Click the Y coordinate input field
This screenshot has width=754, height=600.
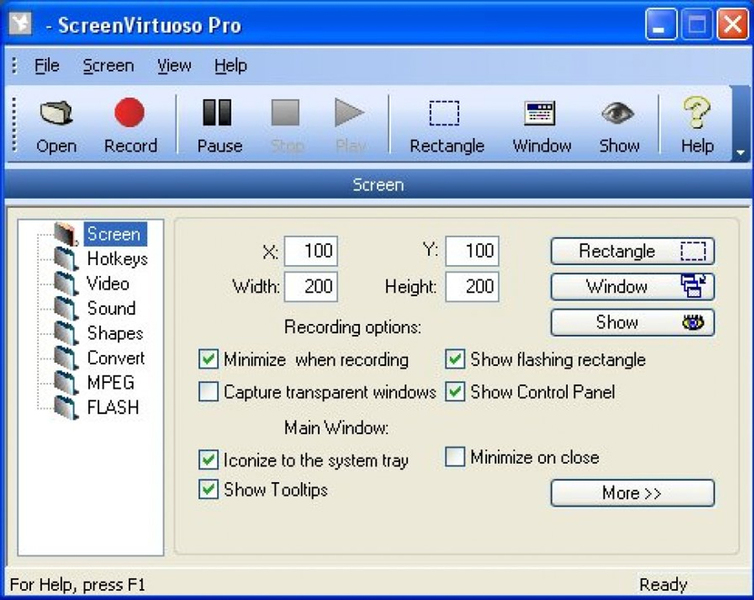coord(472,251)
